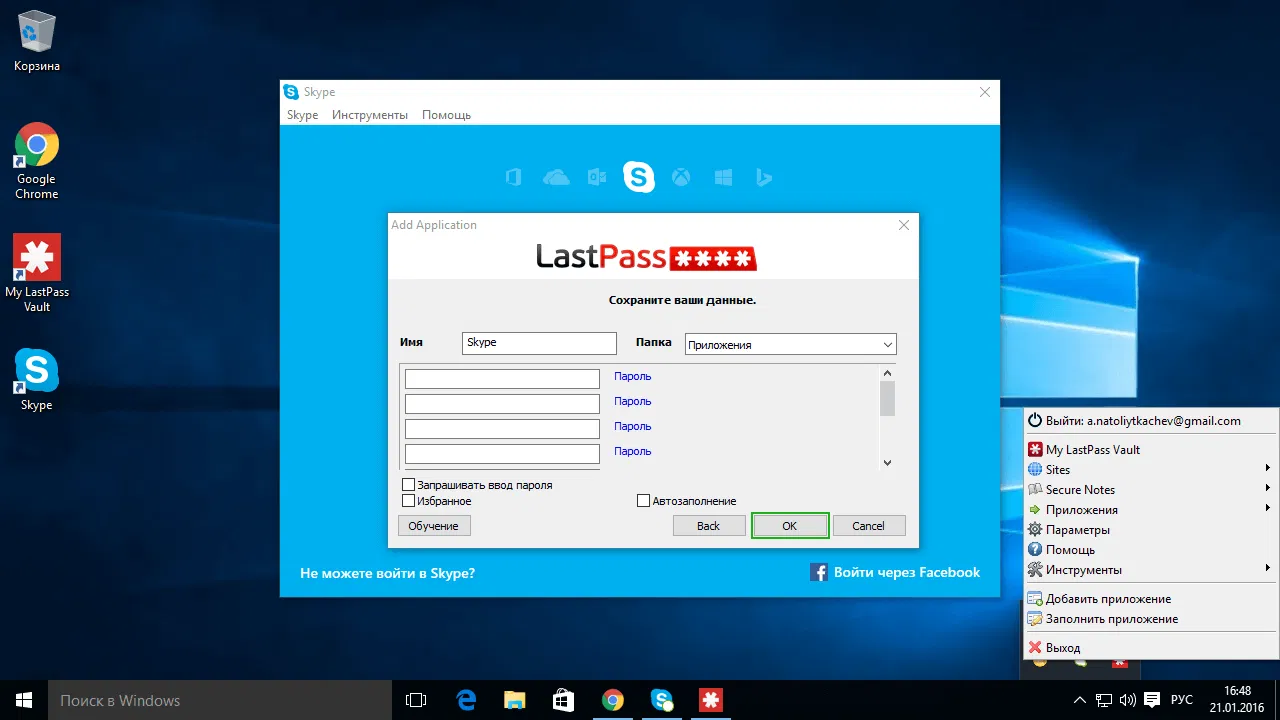Image resolution: width=1280 pixels, height=720 pixels.
Task: Expand the Инструменты submenu in LastPass menu
Action: coord(1268,569)
